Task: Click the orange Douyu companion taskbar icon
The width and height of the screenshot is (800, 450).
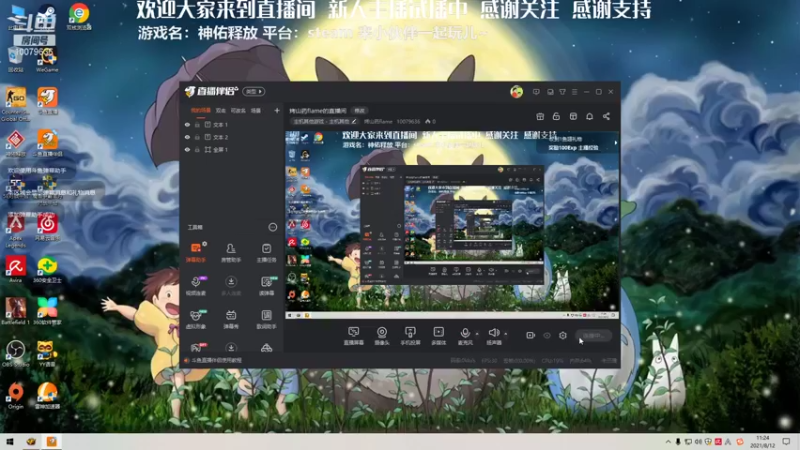Action: [52, 442]
